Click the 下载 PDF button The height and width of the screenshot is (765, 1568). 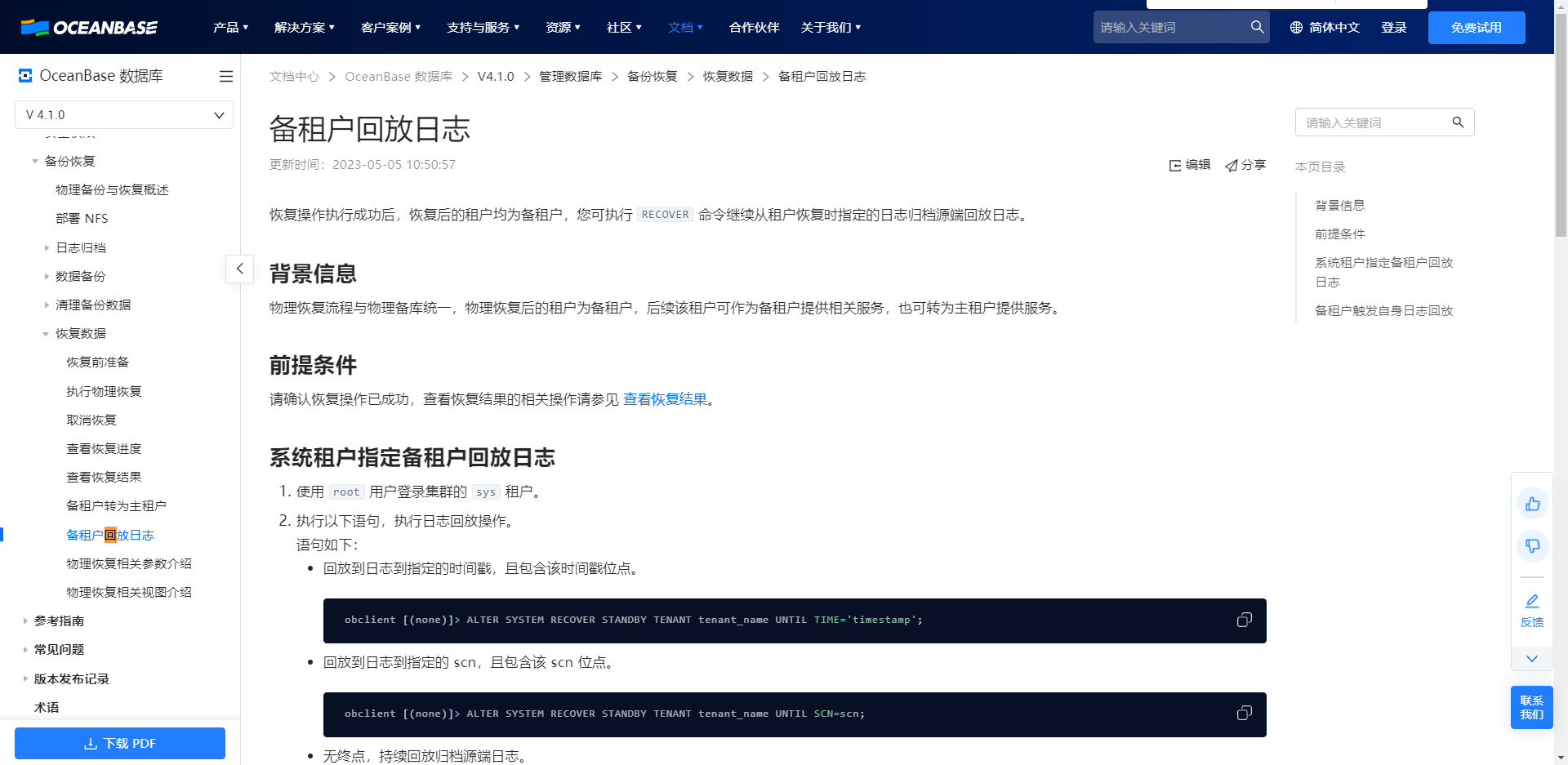click(x=120, y=744)
